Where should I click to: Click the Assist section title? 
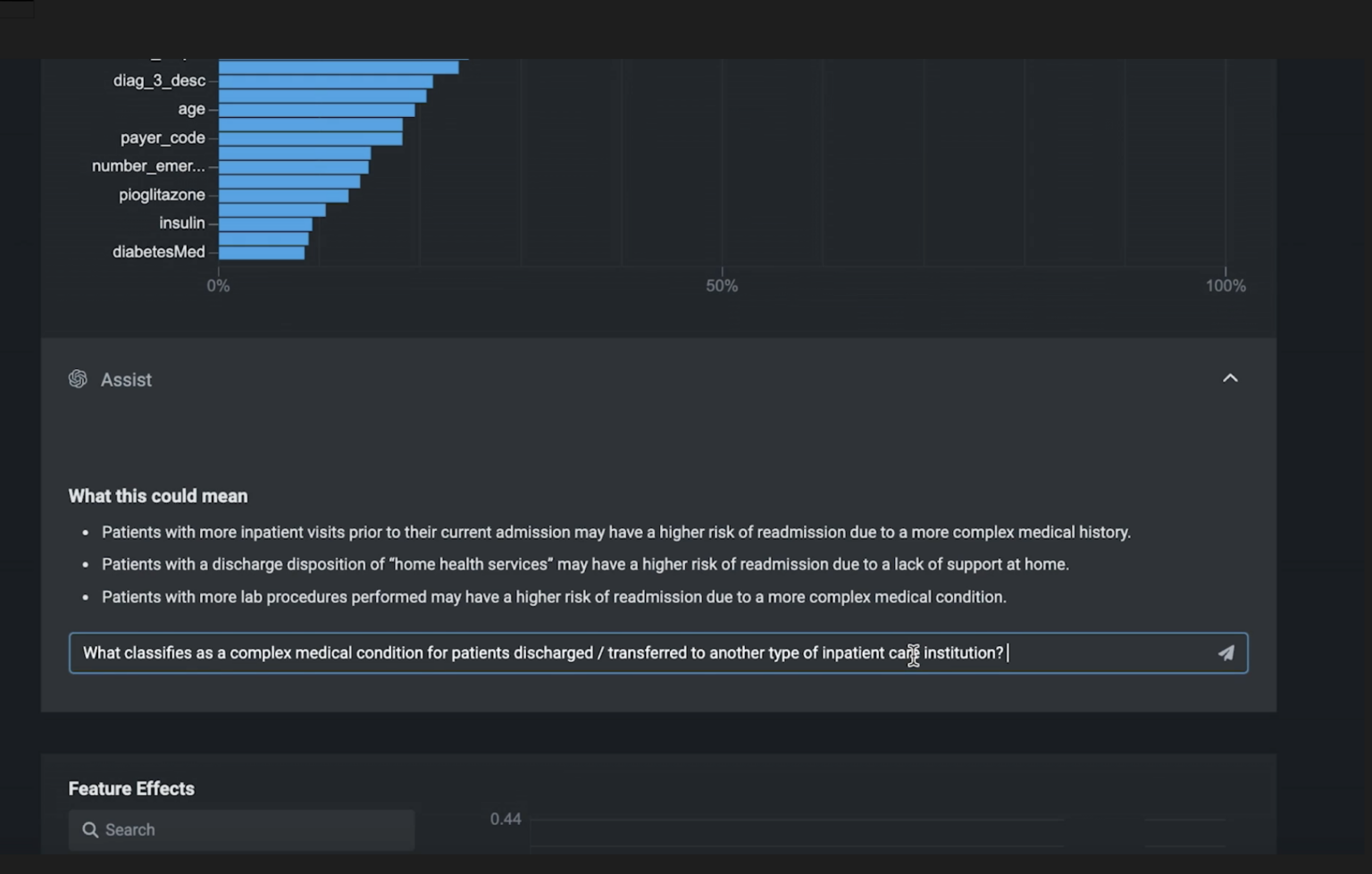126,379
